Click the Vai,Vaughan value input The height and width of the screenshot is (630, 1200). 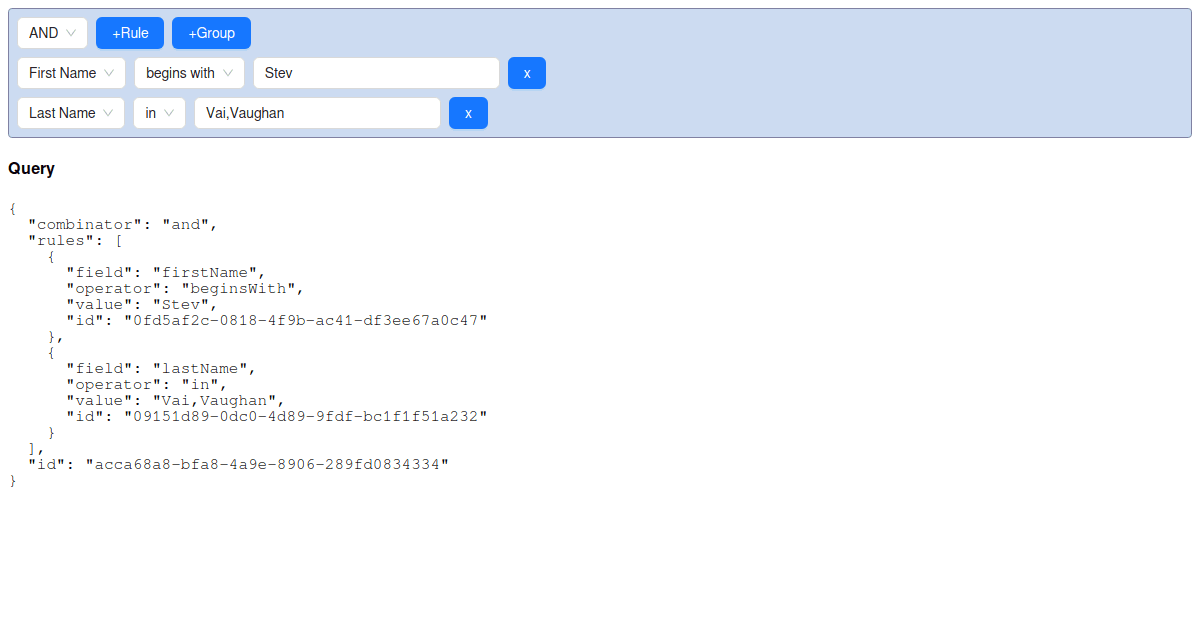pos(317,112)
